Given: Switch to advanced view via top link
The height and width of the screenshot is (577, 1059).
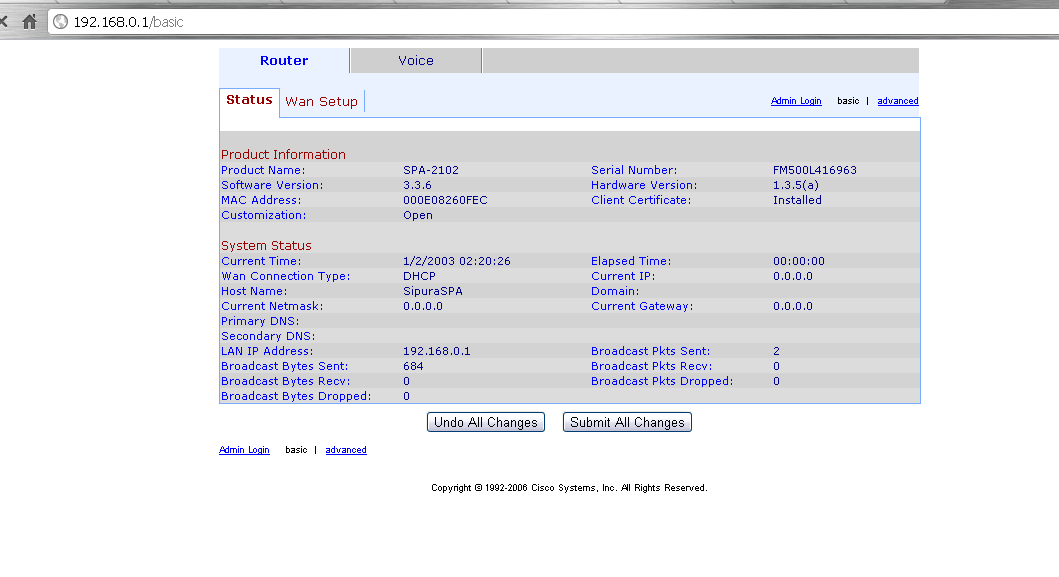Looking at the screenshot, I should pos(897,101).
